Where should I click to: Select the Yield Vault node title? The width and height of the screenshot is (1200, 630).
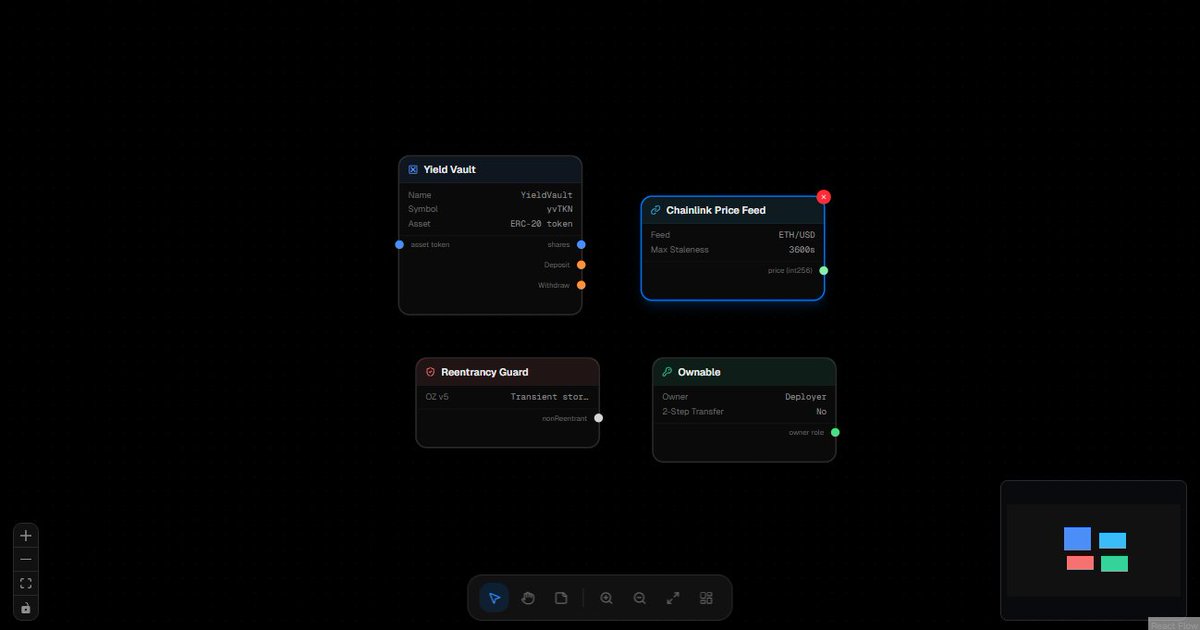point(450,170)
